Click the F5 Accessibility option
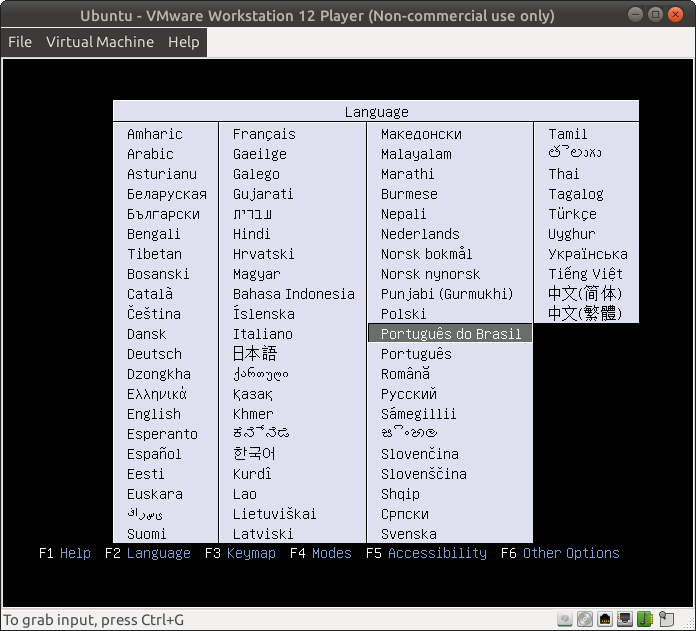The width and height of the screenshot is (696, 631). coord(426,553)
